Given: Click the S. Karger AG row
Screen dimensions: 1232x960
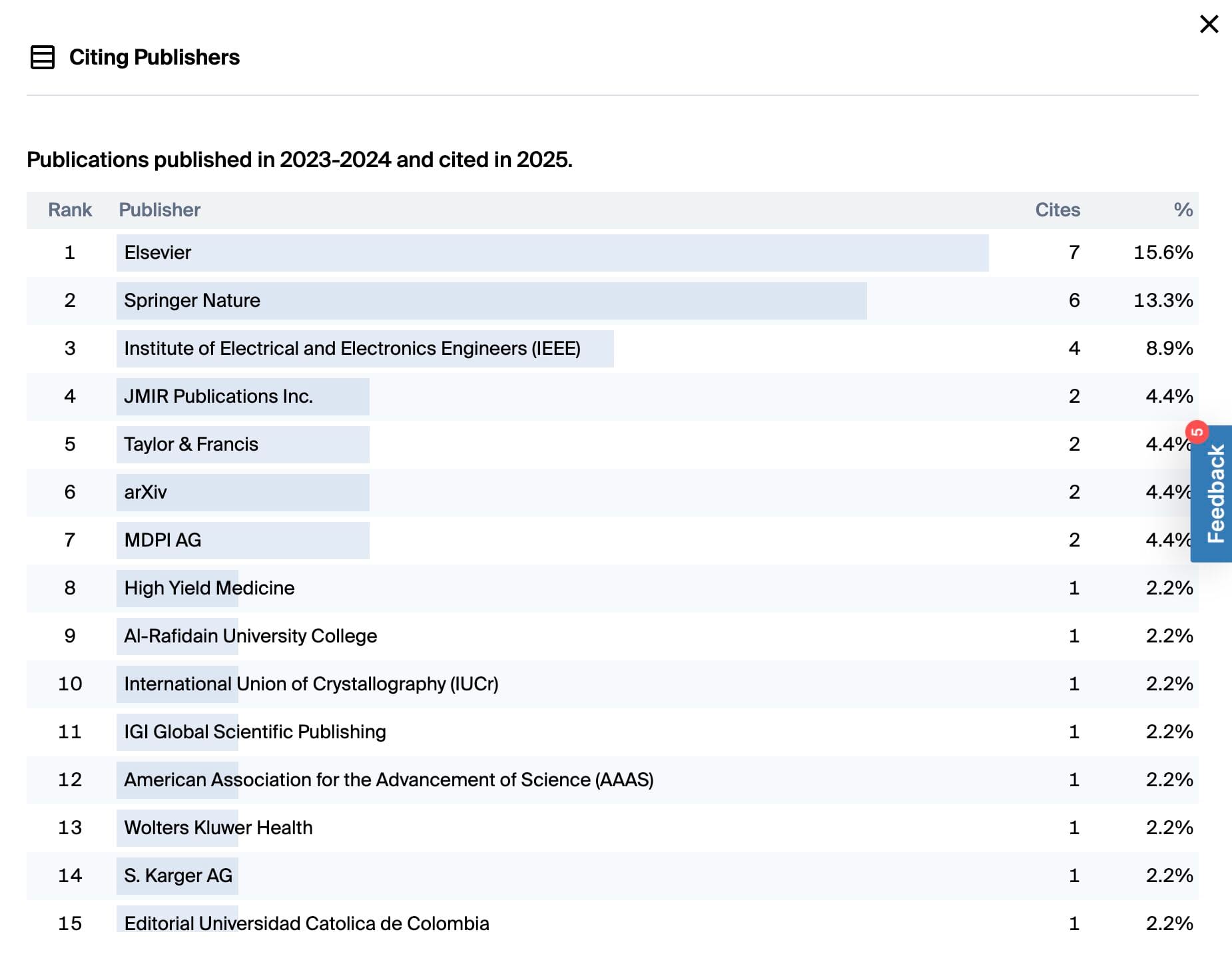Looking at the screenshot, I should coord(613,876).
